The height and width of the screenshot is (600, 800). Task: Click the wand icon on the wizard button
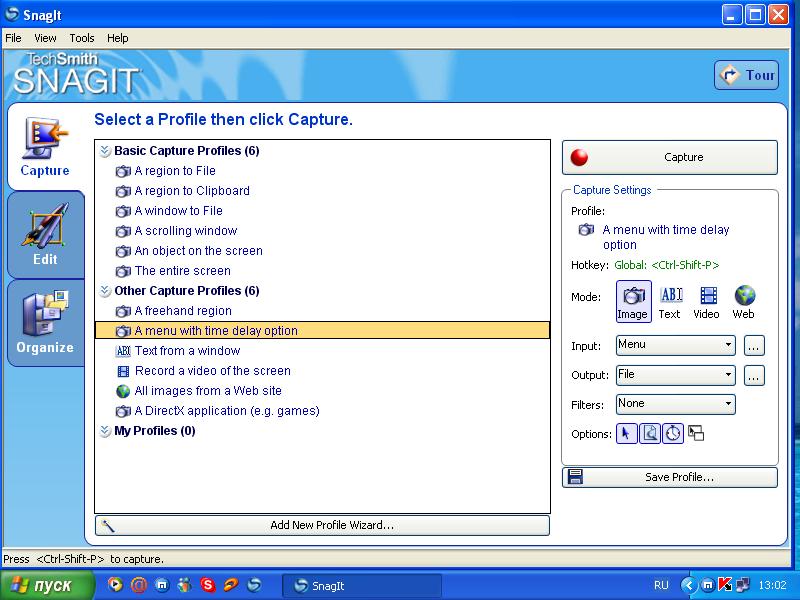click(108, 525)
